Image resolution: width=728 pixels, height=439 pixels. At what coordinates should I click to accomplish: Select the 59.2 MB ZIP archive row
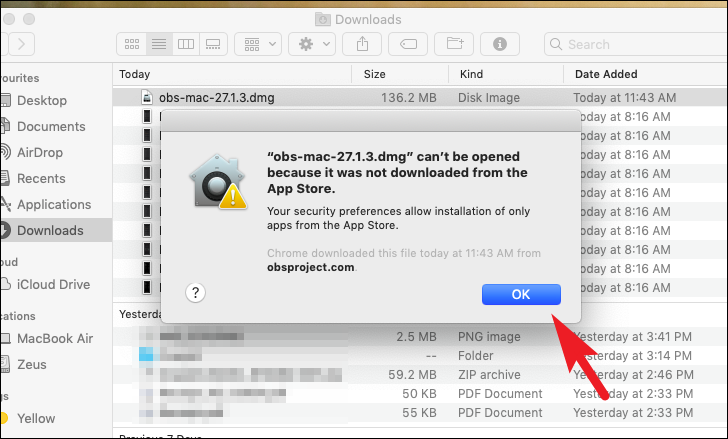click(420, 374)
